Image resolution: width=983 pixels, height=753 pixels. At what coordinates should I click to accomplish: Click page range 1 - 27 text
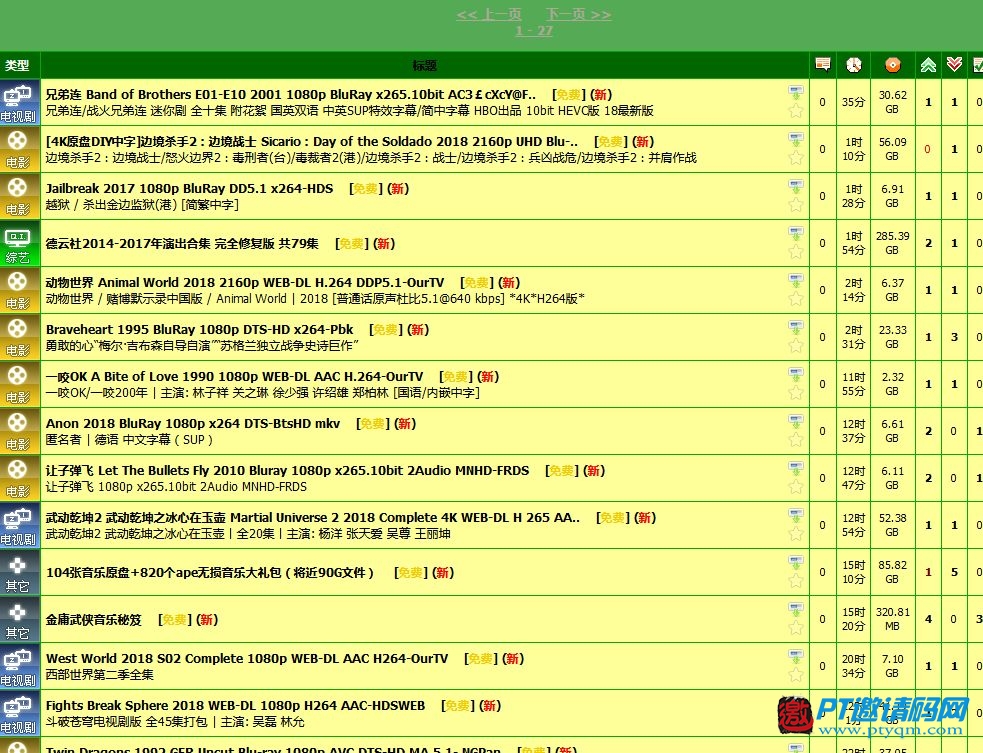point(534,31)
